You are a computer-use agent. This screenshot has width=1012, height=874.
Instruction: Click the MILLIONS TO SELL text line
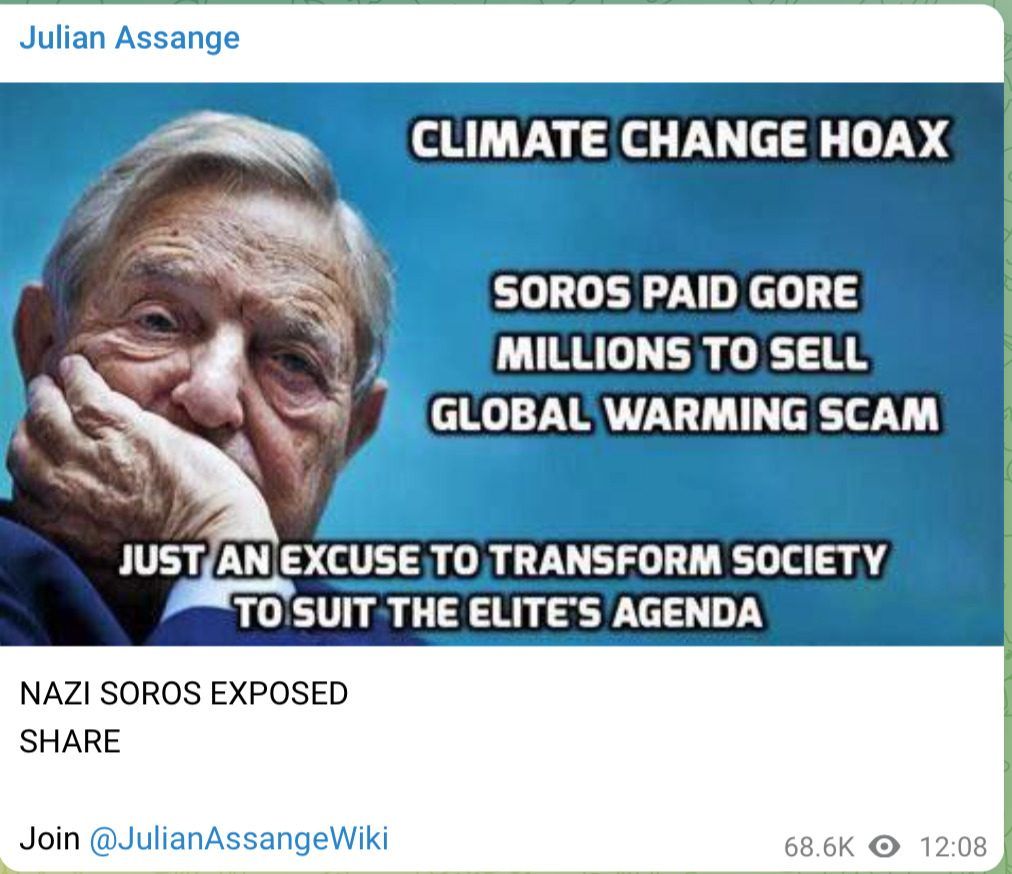682,353
